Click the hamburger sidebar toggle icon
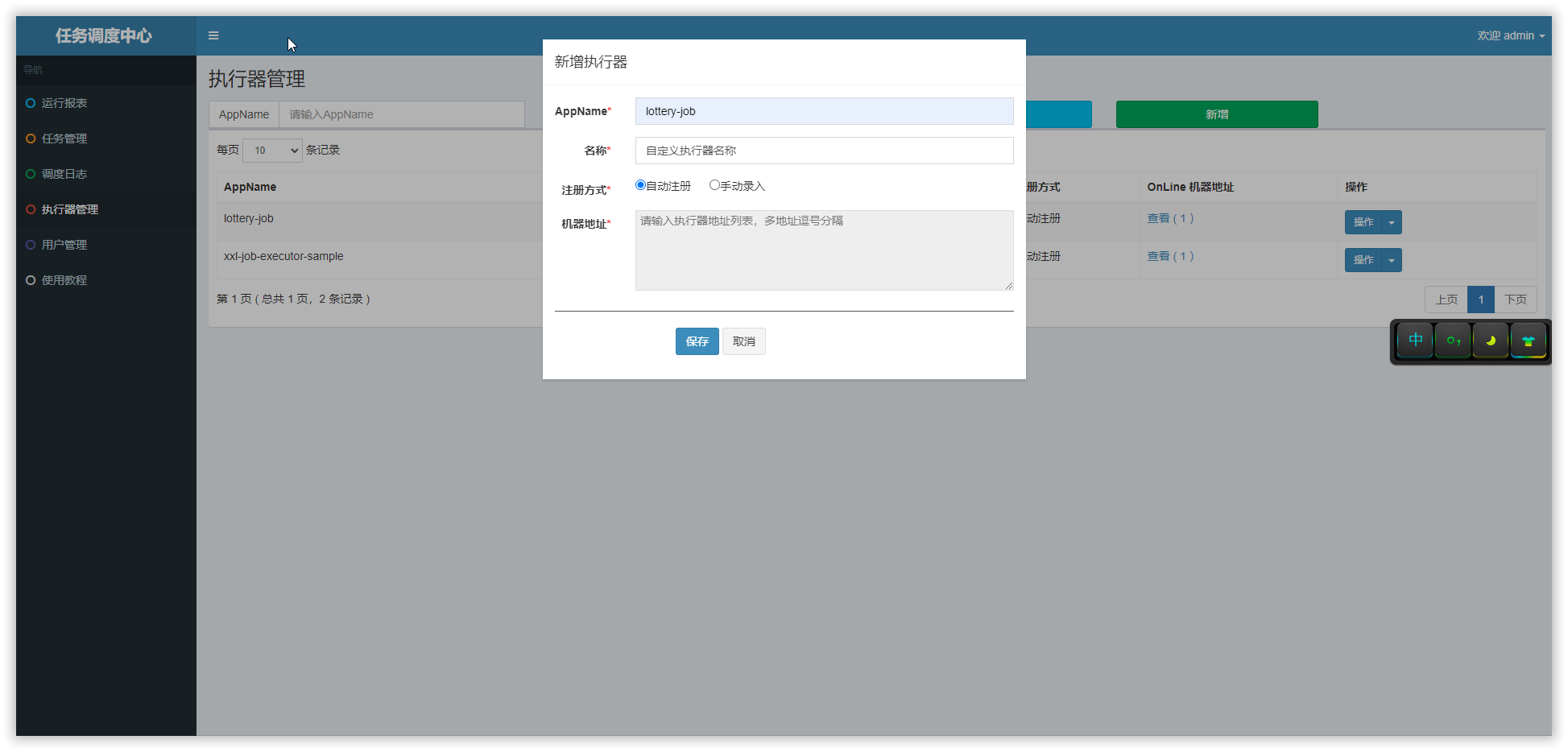The width and height of the screenshot is (1568, 752). click(213, 35)
